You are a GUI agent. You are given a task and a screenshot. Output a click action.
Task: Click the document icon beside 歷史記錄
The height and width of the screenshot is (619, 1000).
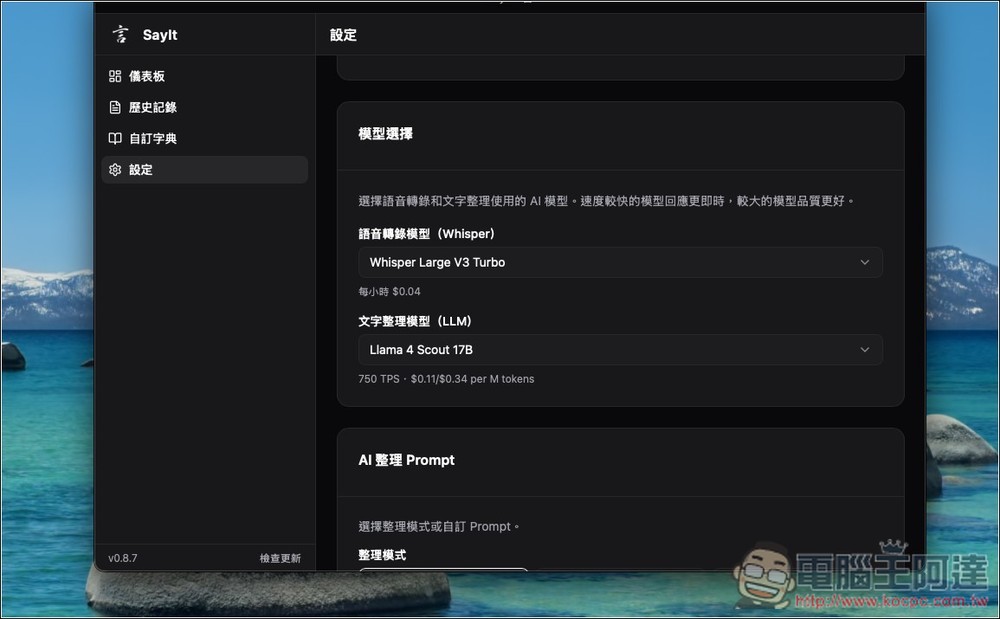click(115, 107)
